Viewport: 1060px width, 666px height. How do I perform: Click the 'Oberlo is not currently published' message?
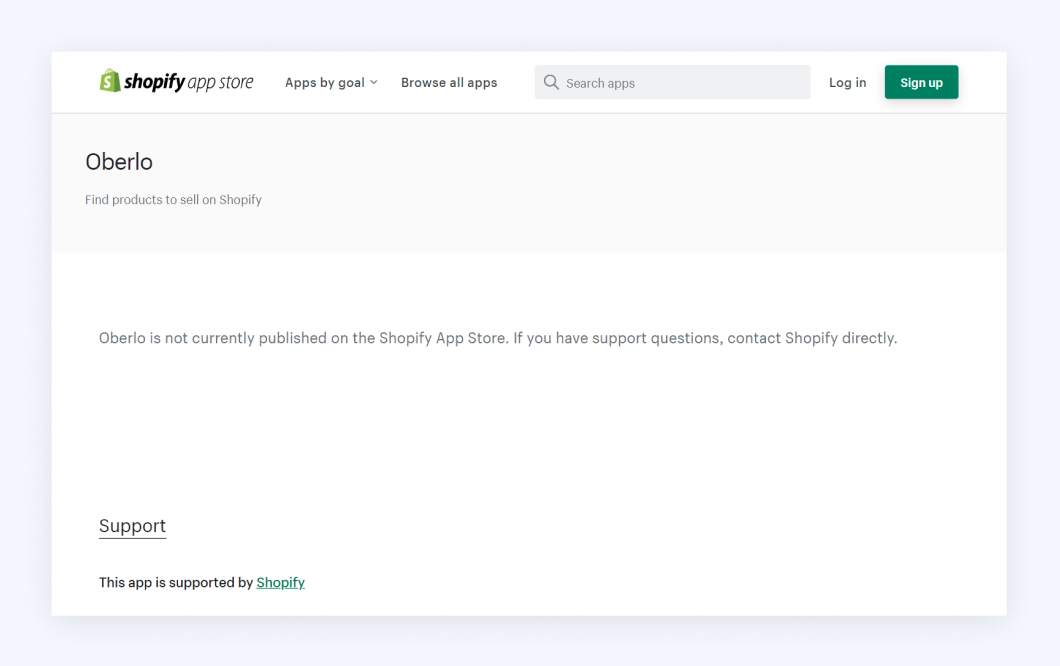pos(498,338)
